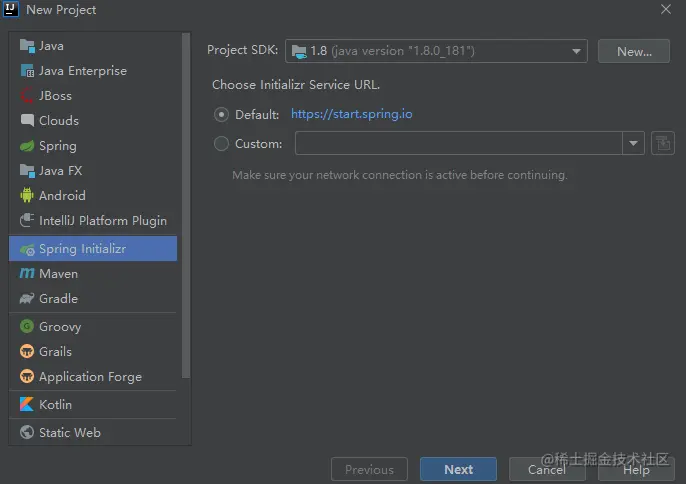Select the Default Initializr URL radio button

click(221, 115)
